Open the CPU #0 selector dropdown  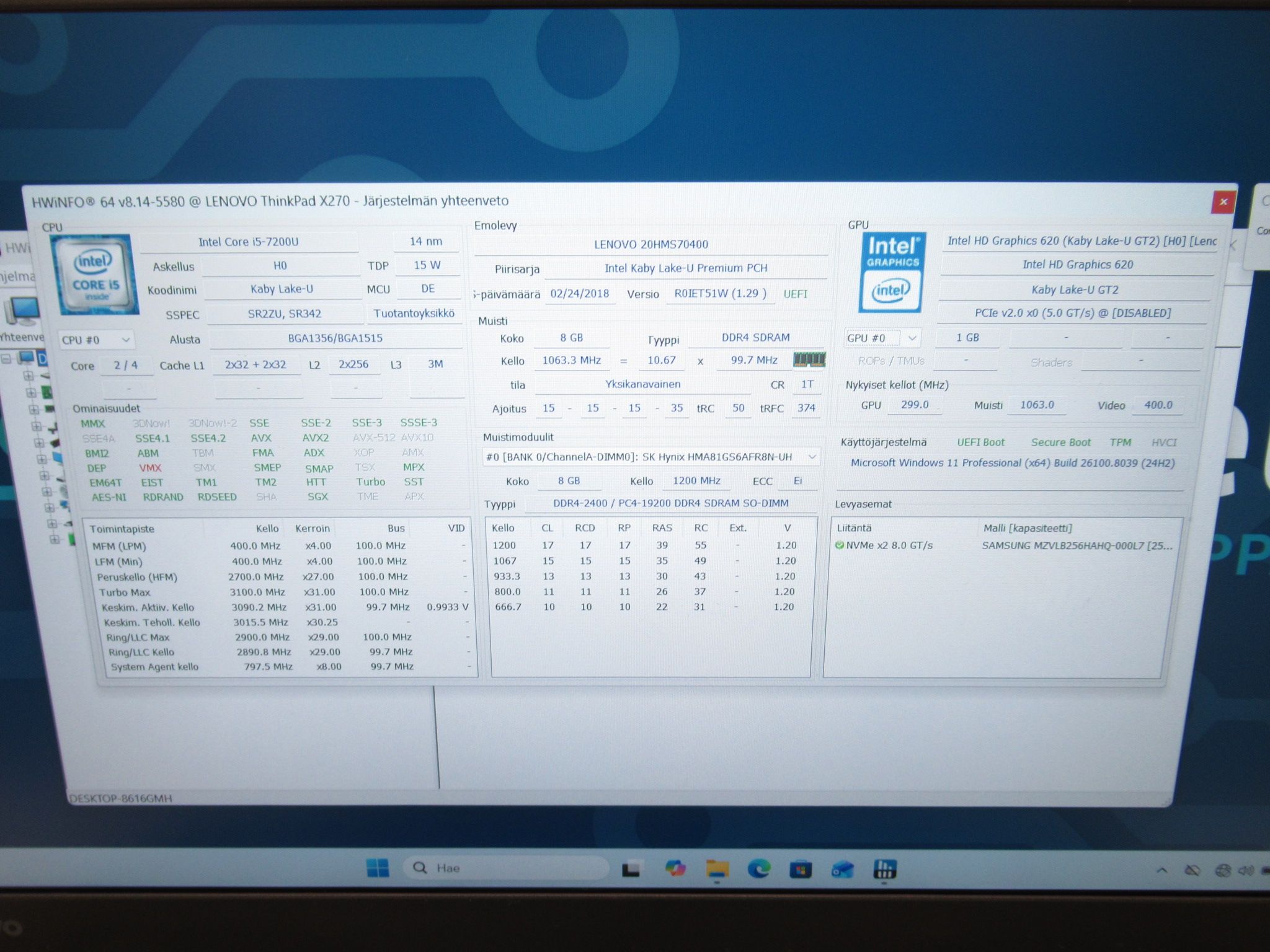[x=96, y=340]
